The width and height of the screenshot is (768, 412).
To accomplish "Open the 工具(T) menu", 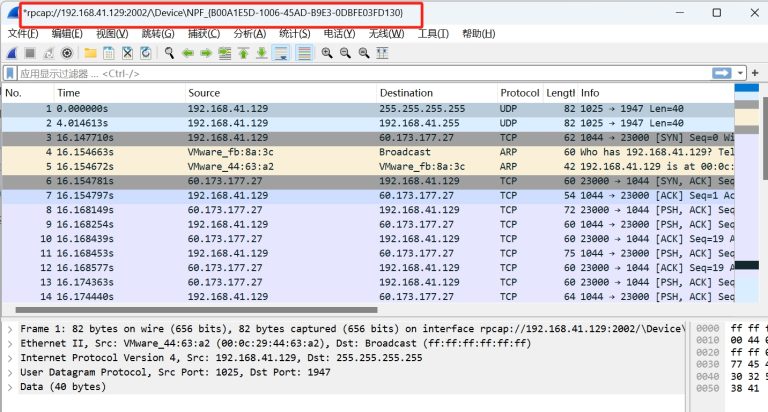I will pyautogui.click(x=433, y=34).
